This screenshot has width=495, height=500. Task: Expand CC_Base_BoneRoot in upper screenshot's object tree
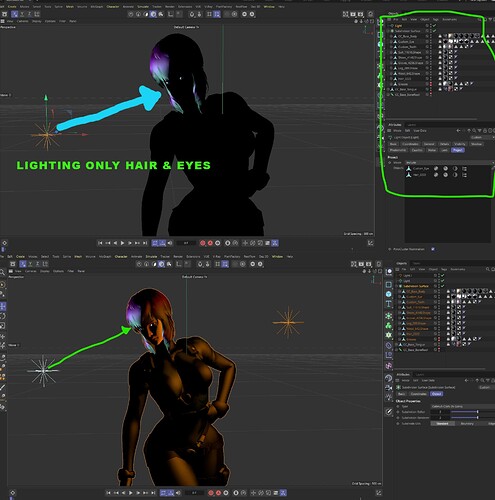pos(388,95)
